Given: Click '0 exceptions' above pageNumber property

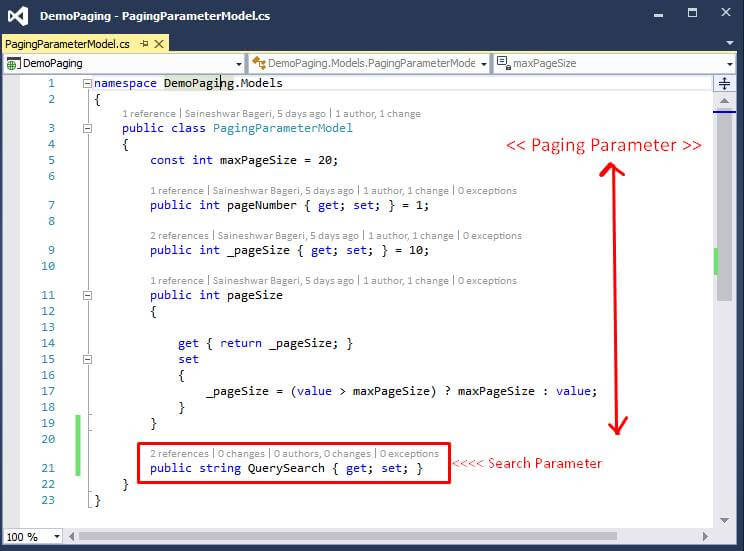Looking at the screenshot, I should (x=487, y=191).
